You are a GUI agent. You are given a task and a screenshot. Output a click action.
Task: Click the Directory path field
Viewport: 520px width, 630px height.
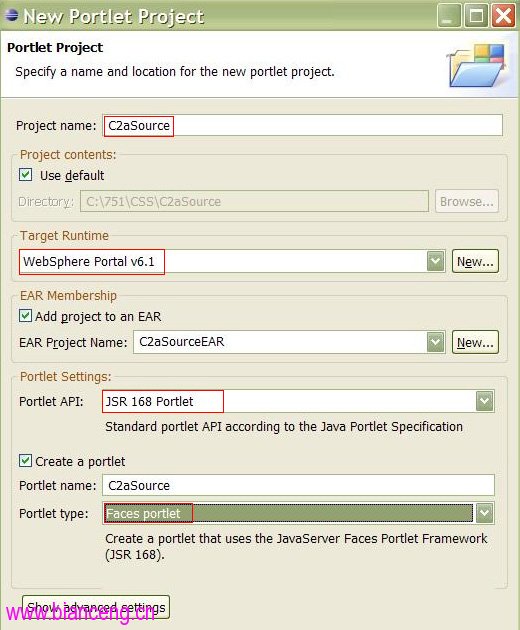coord(254,201)
